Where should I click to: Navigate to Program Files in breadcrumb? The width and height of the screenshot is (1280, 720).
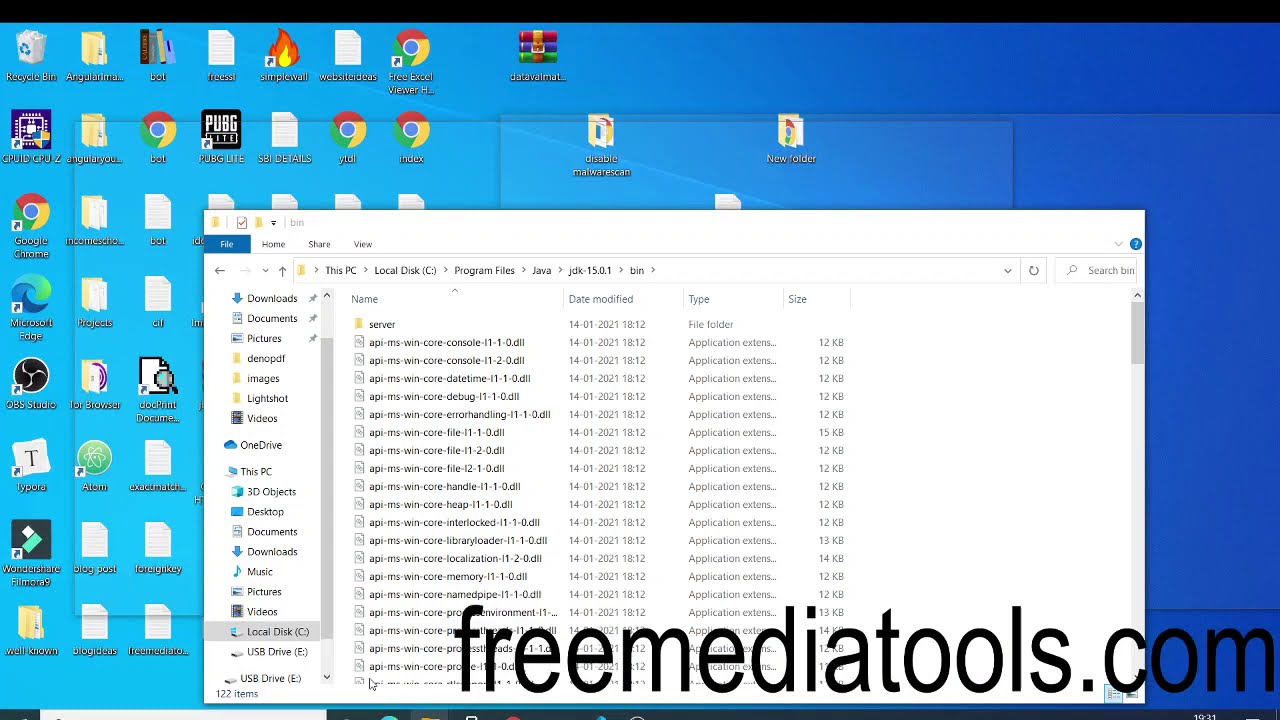pos(484,271)
